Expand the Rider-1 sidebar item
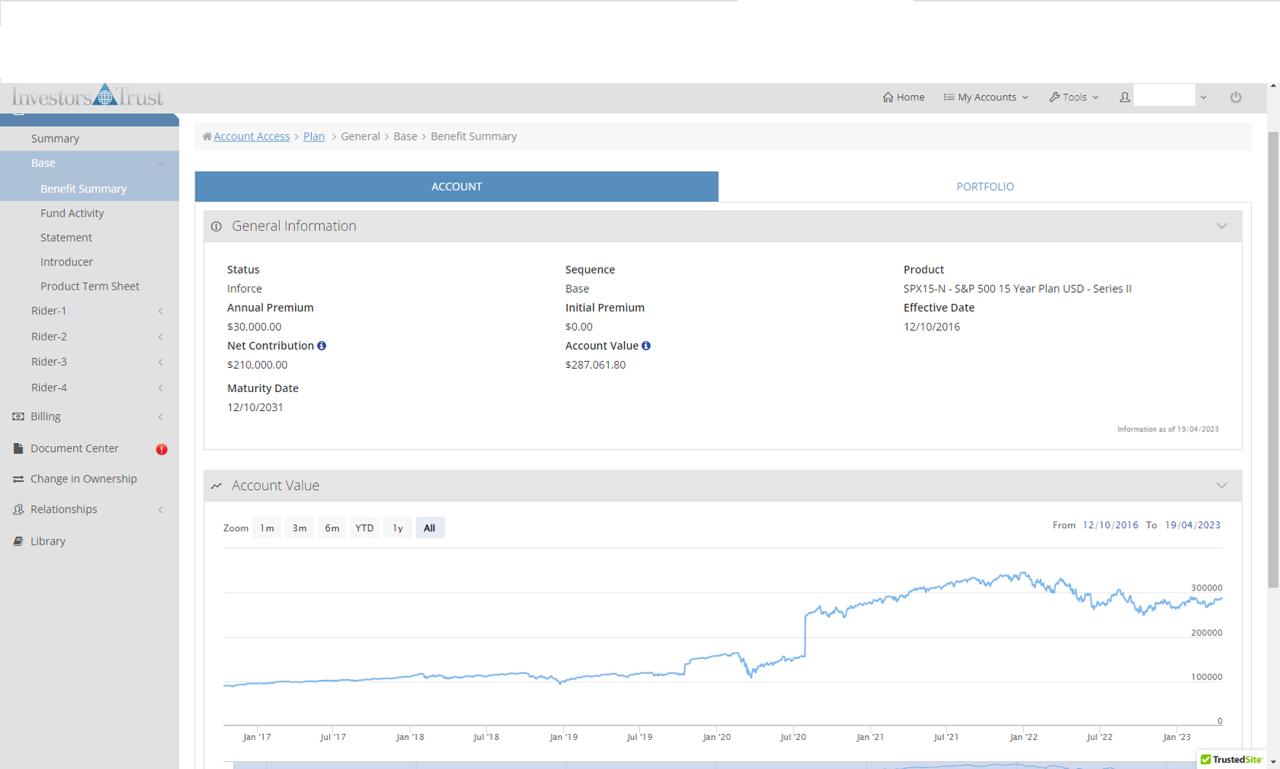This screenshot has width=1280, height=769. pyautogui.click(x=49, y=311)
